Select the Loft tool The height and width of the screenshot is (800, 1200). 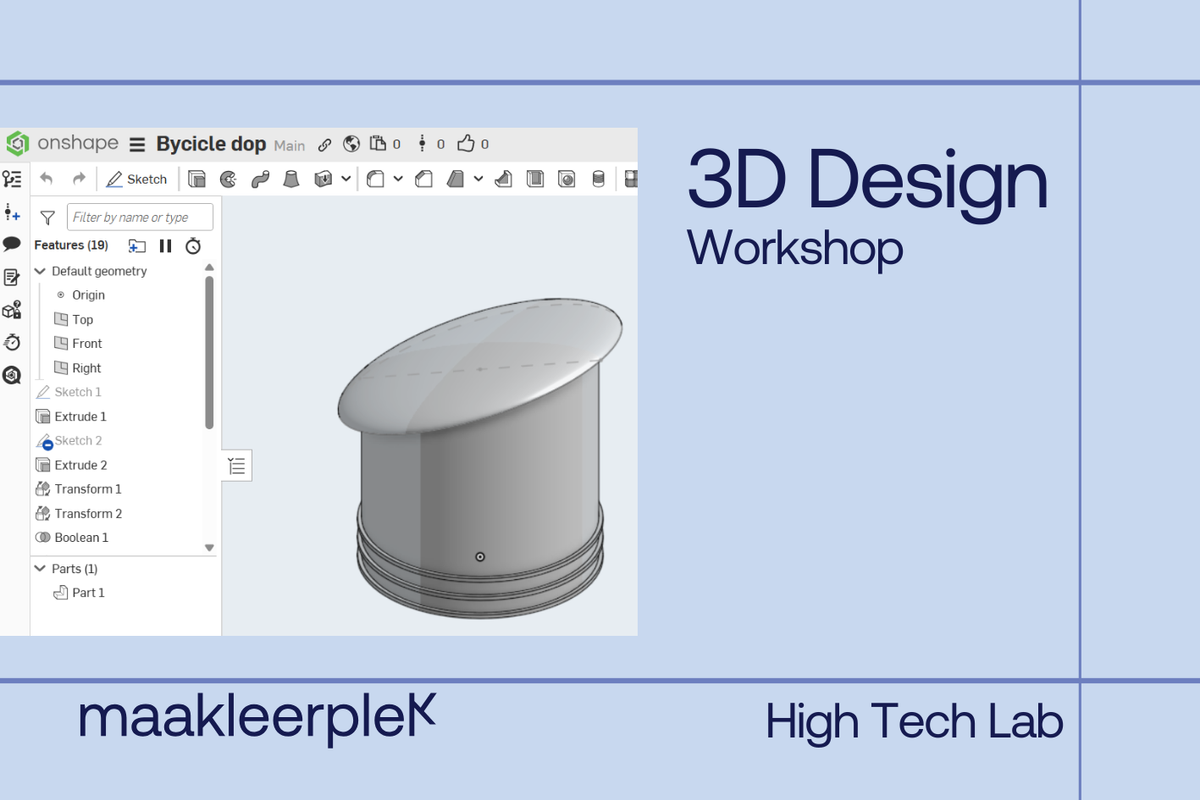[291, 179]
